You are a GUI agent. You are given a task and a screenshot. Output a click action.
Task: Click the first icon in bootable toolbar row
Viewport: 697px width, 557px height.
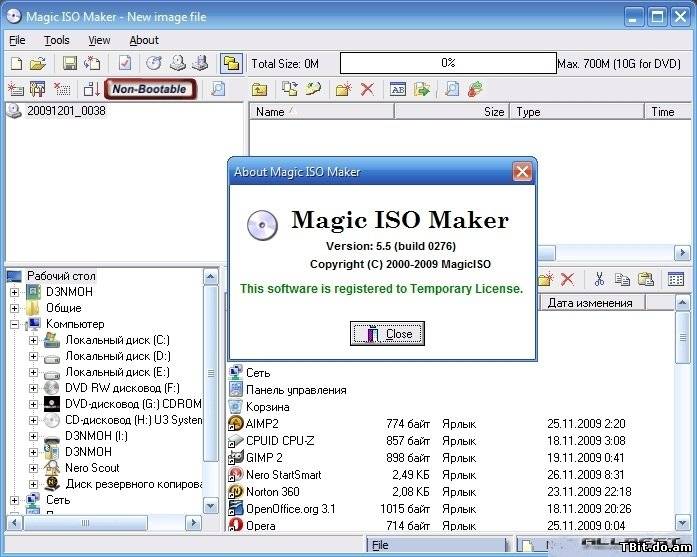pyautogui.click(x=16, y=89)
